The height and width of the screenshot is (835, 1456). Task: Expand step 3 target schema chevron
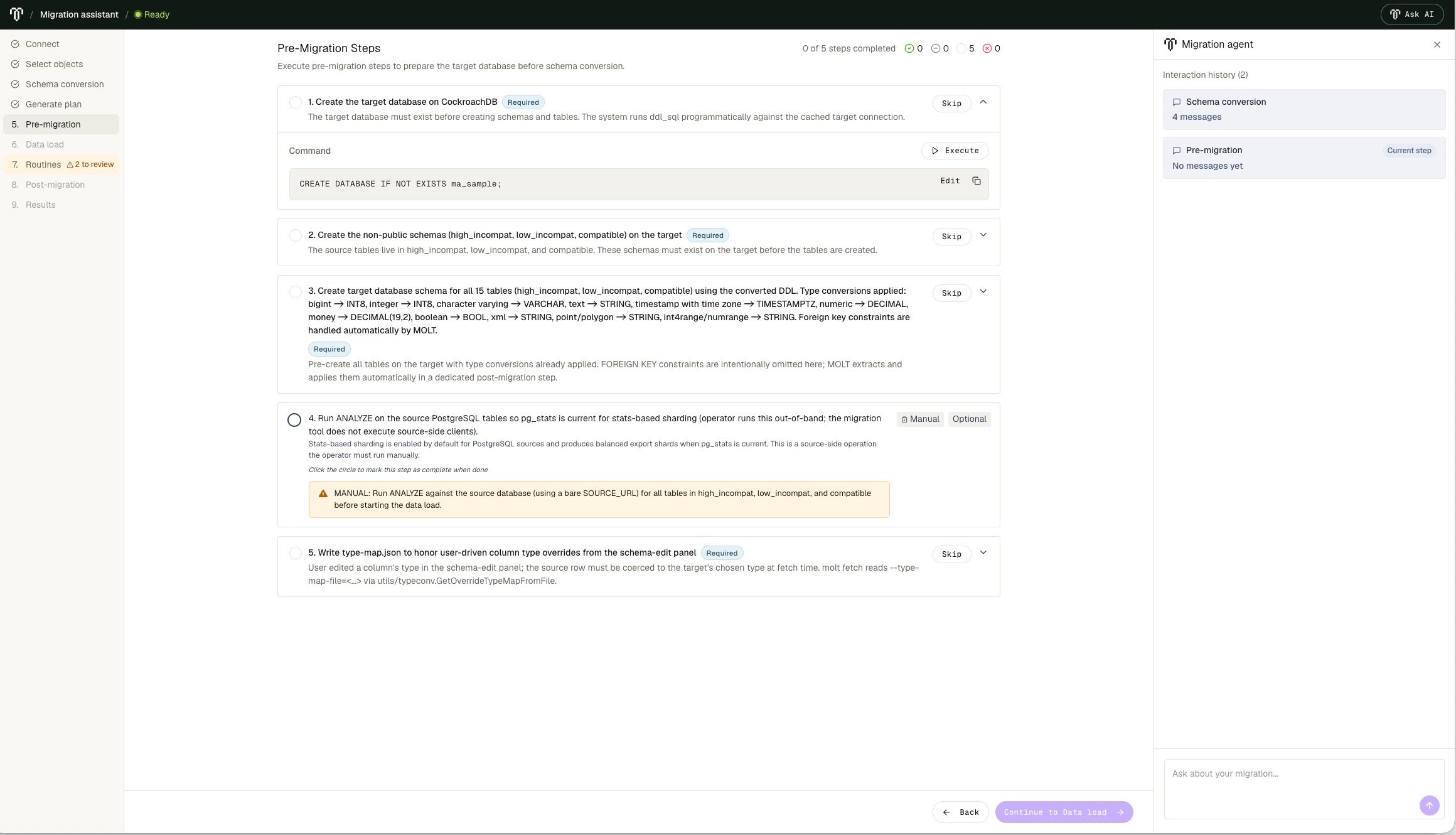pyautogui.click(x=983, y=291)
